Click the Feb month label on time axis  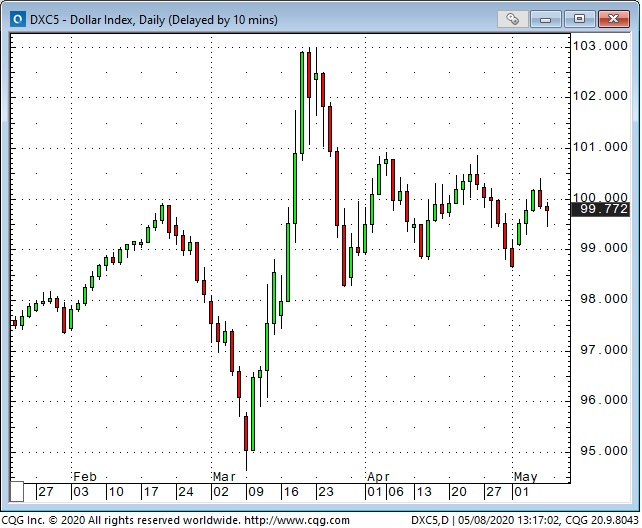click(x=85, y=477)
